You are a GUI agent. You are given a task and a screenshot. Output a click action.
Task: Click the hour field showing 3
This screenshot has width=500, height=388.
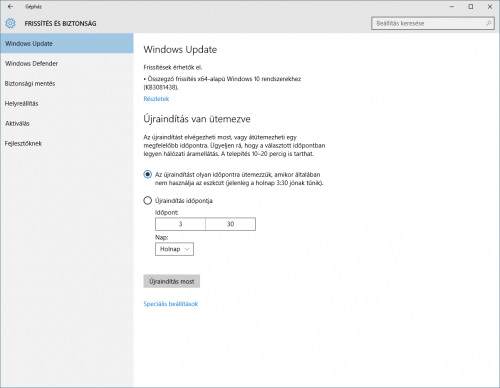tap(180, 224)
